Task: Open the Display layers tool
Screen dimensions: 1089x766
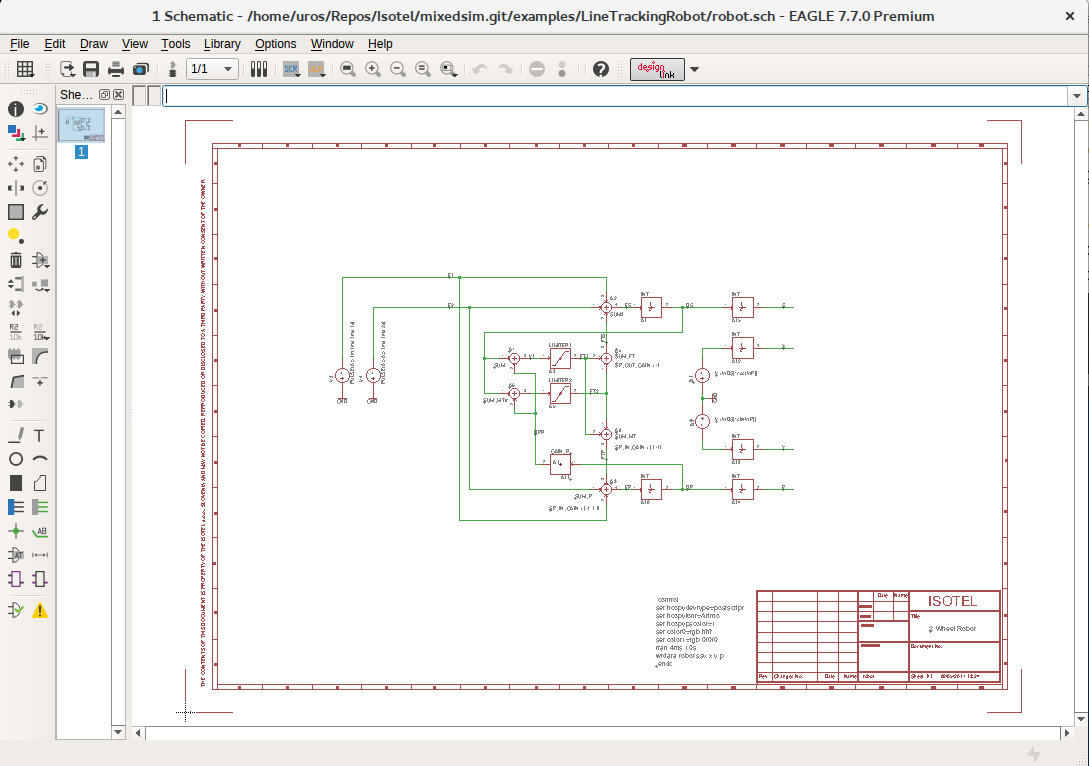Action: (16, 133)
